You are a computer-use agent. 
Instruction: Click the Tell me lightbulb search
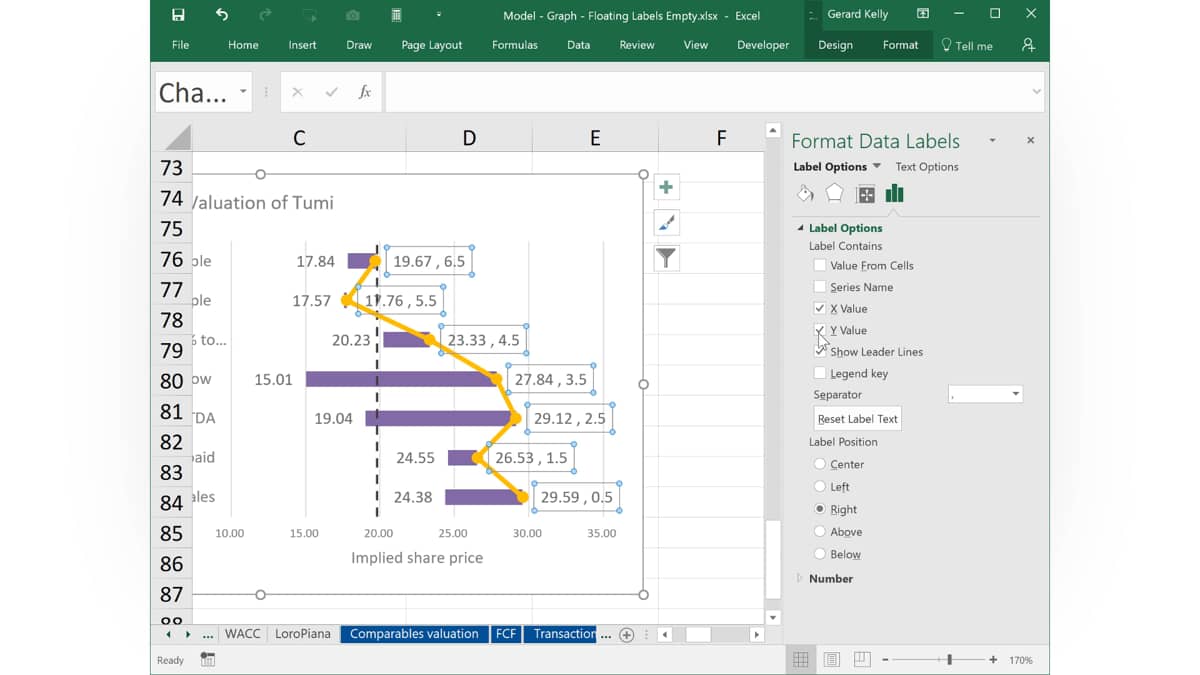point(967,45)
